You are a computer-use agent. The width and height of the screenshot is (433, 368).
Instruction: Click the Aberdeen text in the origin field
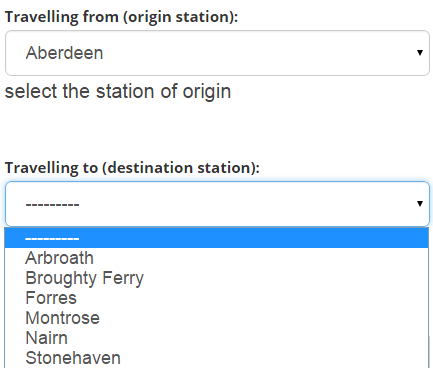(64, 53)
